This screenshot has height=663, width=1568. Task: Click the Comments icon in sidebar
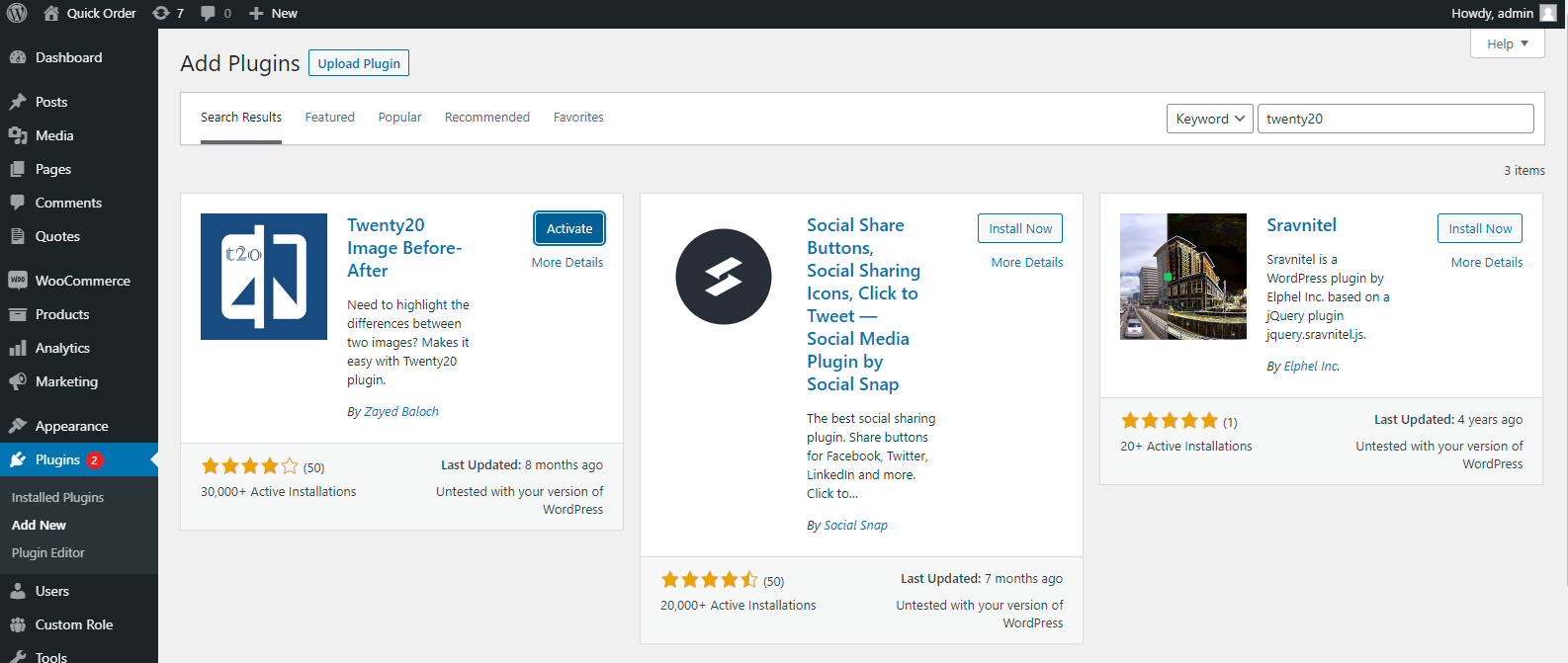coord(18,203)
